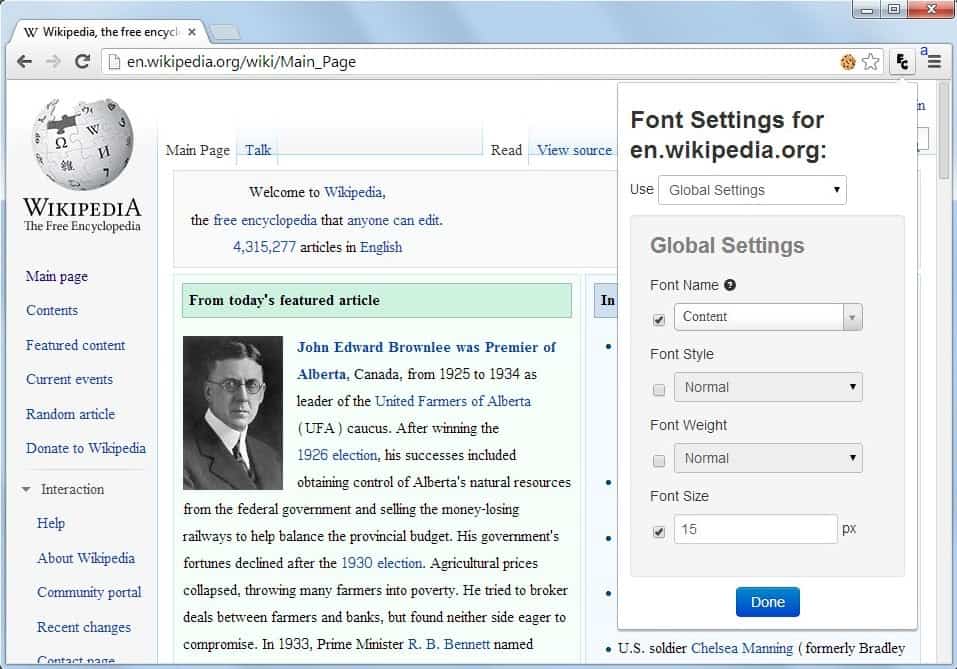Disable the Font Size checkbox
This screenshot has height=669, width=957.
[x=659, y=532]
